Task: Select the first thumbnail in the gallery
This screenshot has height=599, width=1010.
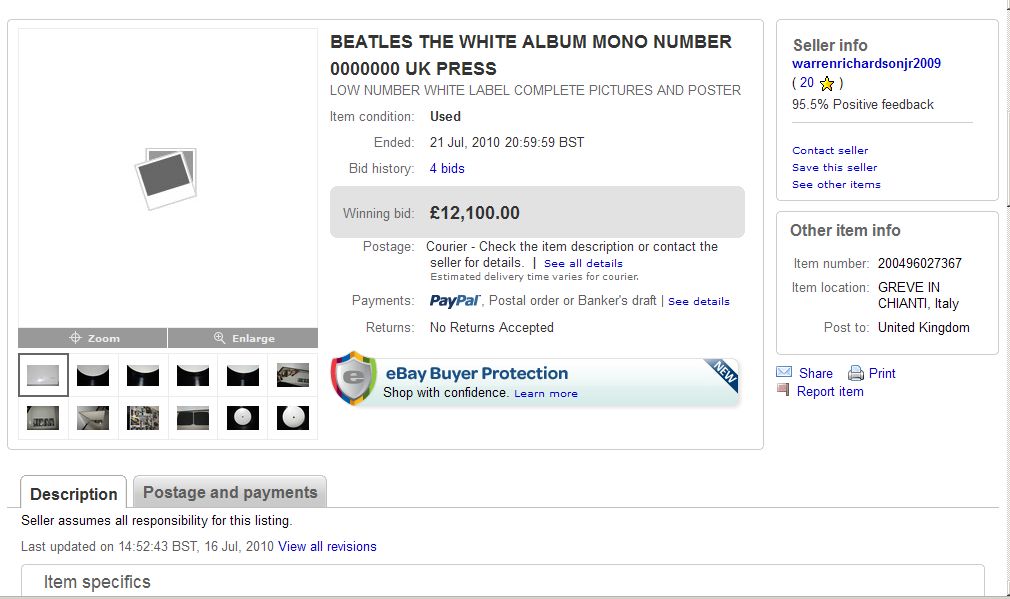Action: pos(43,375)
